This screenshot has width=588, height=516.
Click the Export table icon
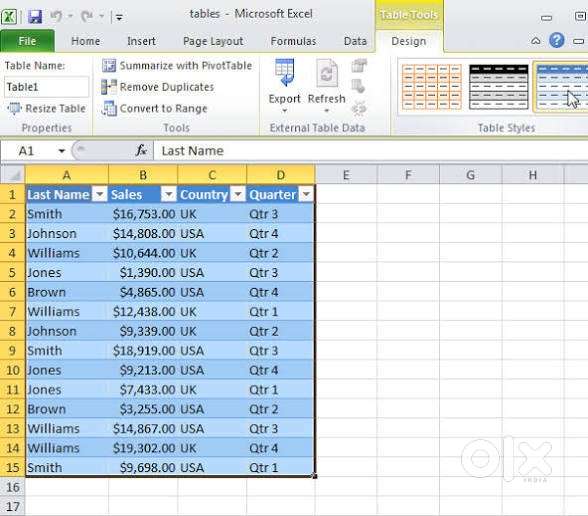pos(285,72)
